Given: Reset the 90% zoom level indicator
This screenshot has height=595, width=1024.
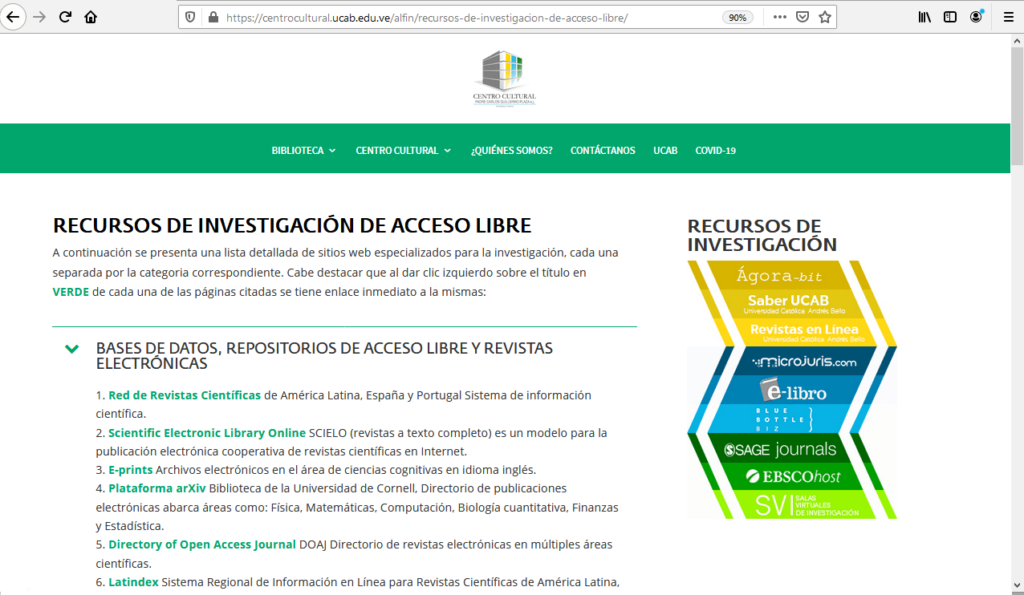Looking at the screenshot, I should click(737, 17).
